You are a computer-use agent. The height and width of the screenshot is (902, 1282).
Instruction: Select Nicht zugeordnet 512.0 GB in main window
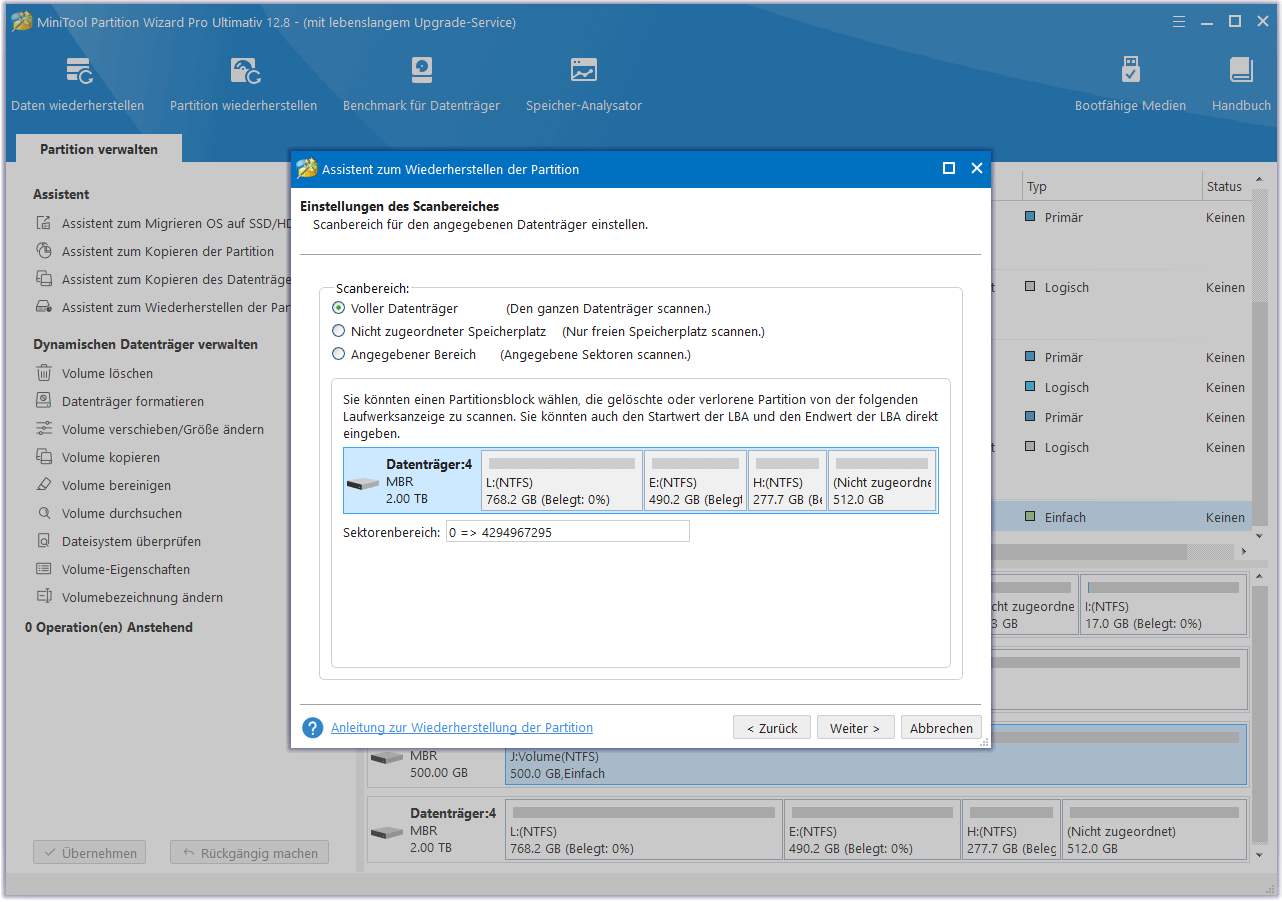(x=1154, y=830)
